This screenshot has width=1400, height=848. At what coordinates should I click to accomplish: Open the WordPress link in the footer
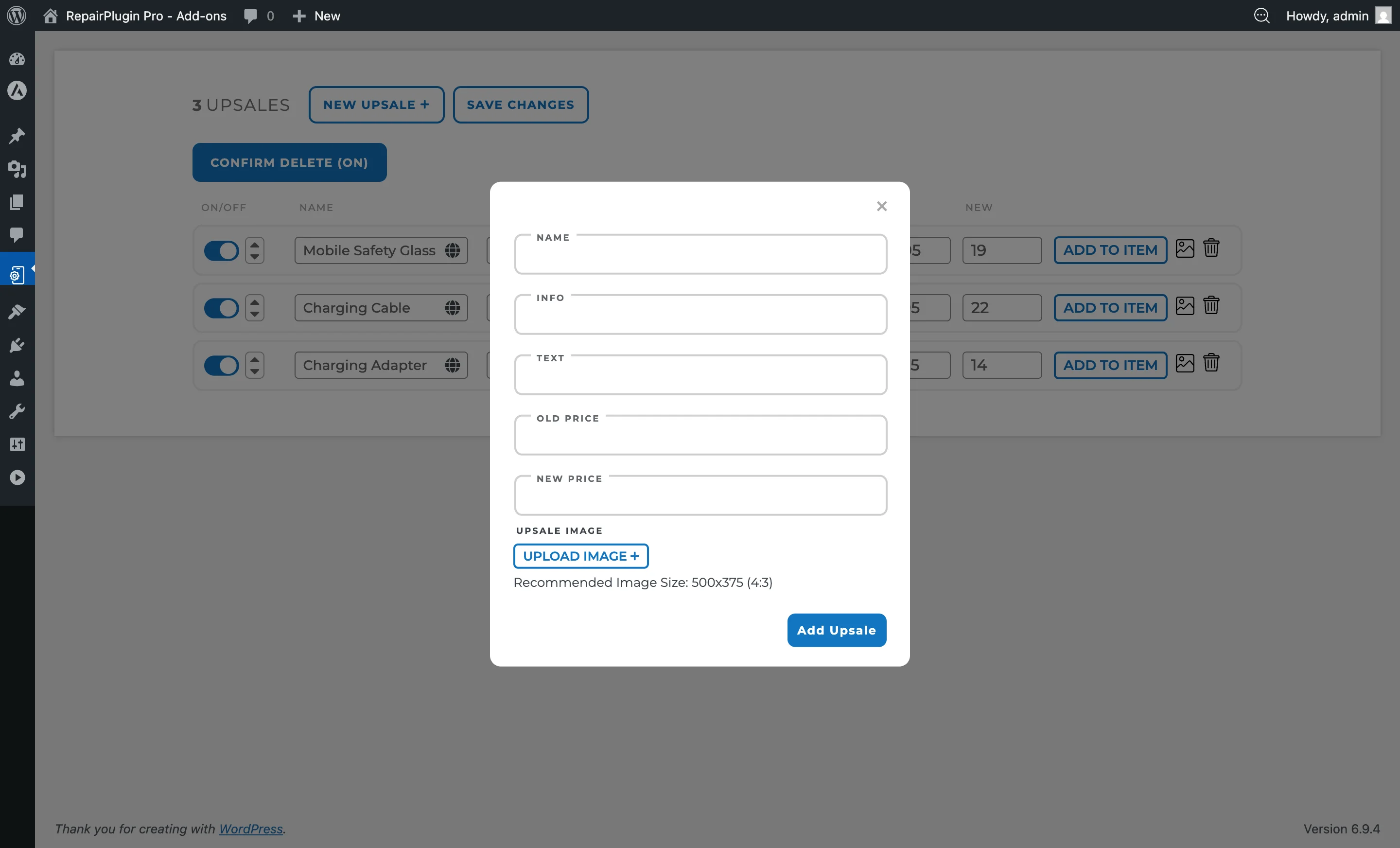pos(250,829)
